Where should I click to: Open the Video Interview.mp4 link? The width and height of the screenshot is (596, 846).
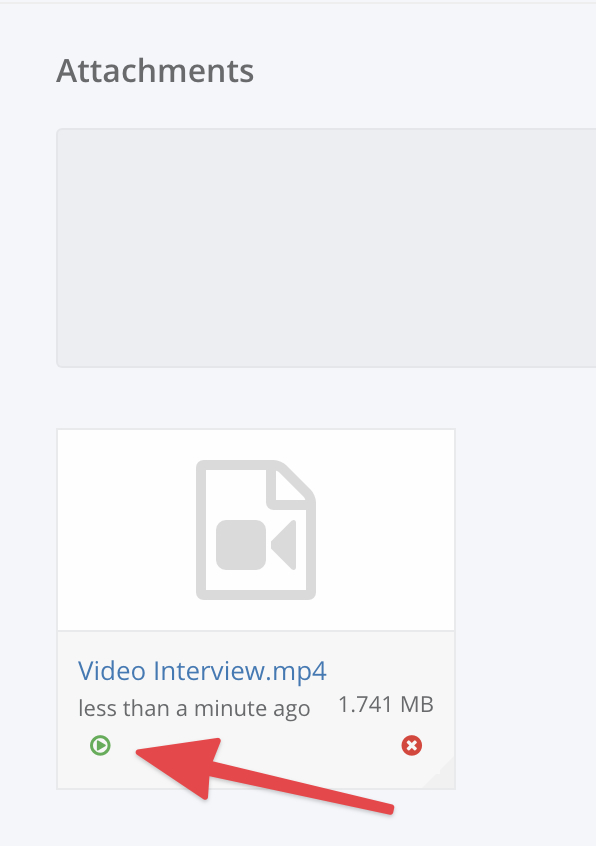click(202, 671)
